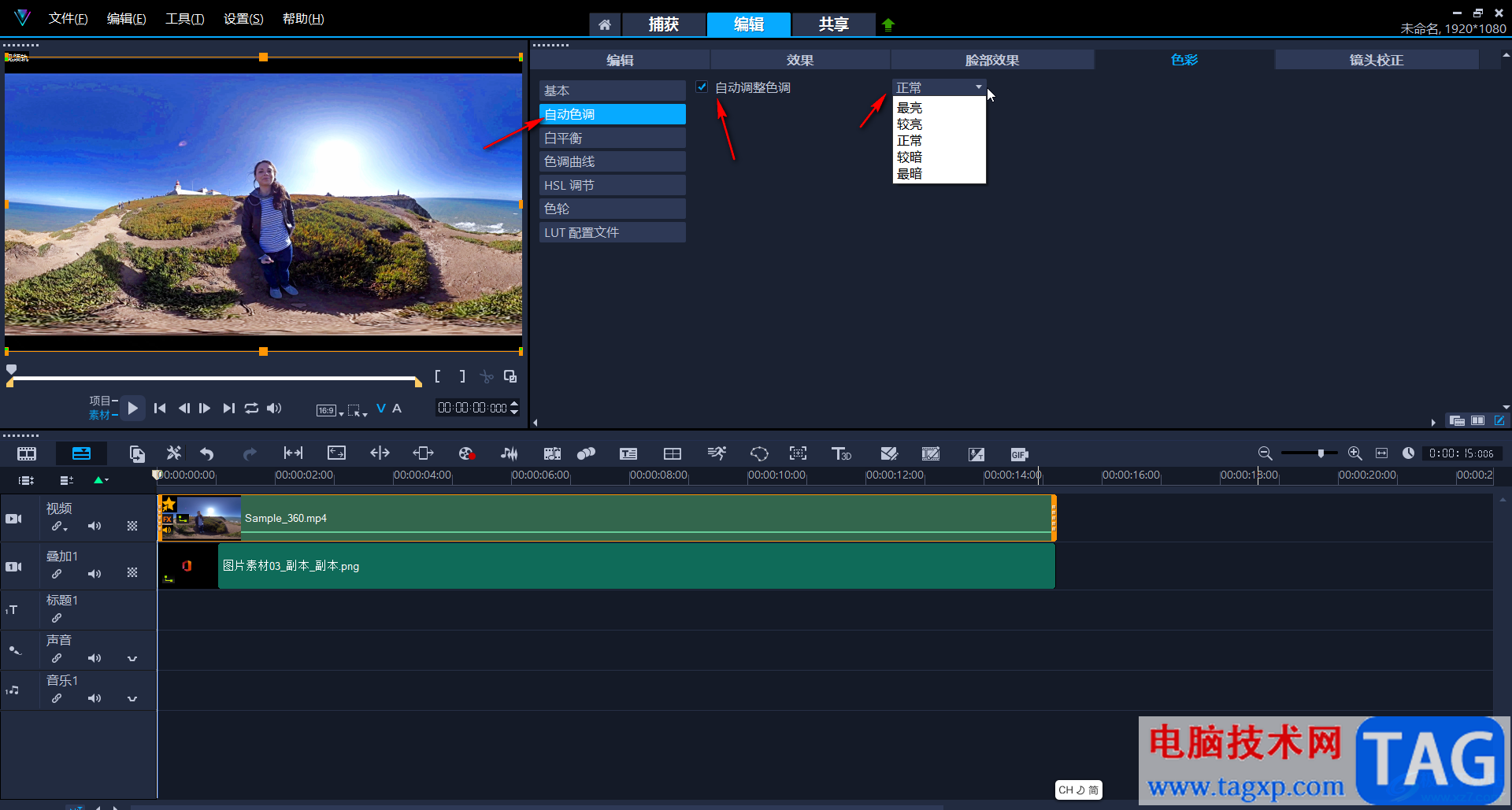The height and width of the screenshot is (810, 1512).
Task: Open multi-camera editor grid icon
Action: (673, 453)
